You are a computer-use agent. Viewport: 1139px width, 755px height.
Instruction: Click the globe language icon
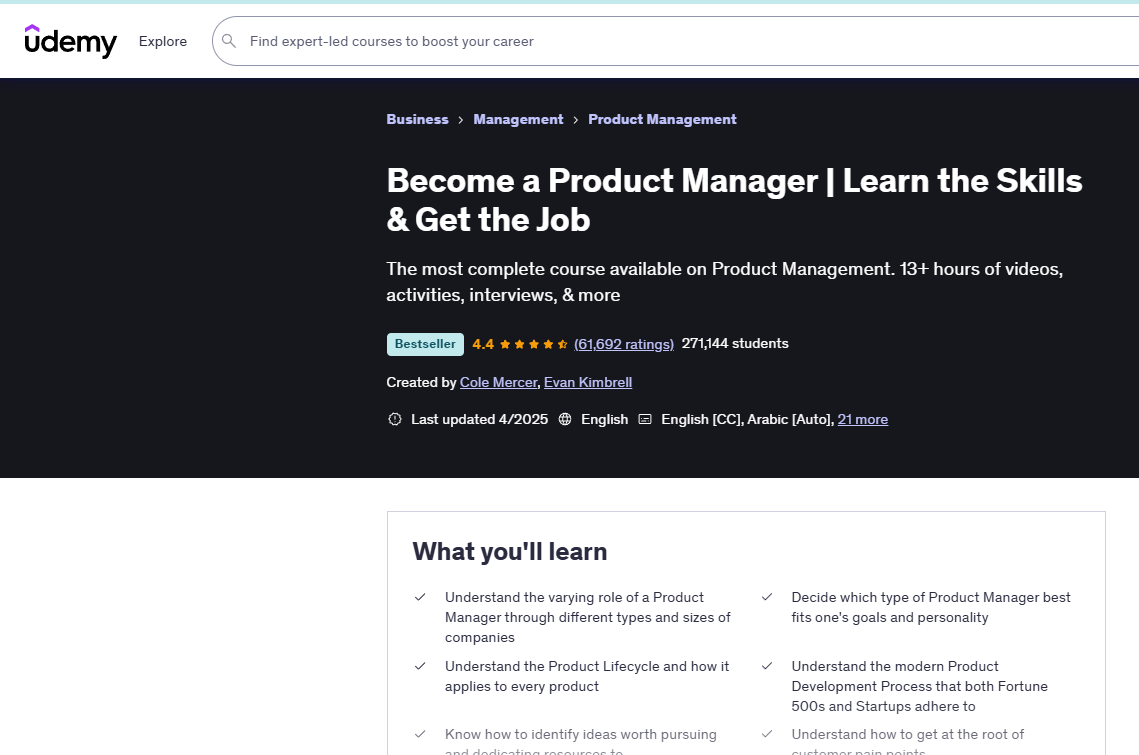565,419
